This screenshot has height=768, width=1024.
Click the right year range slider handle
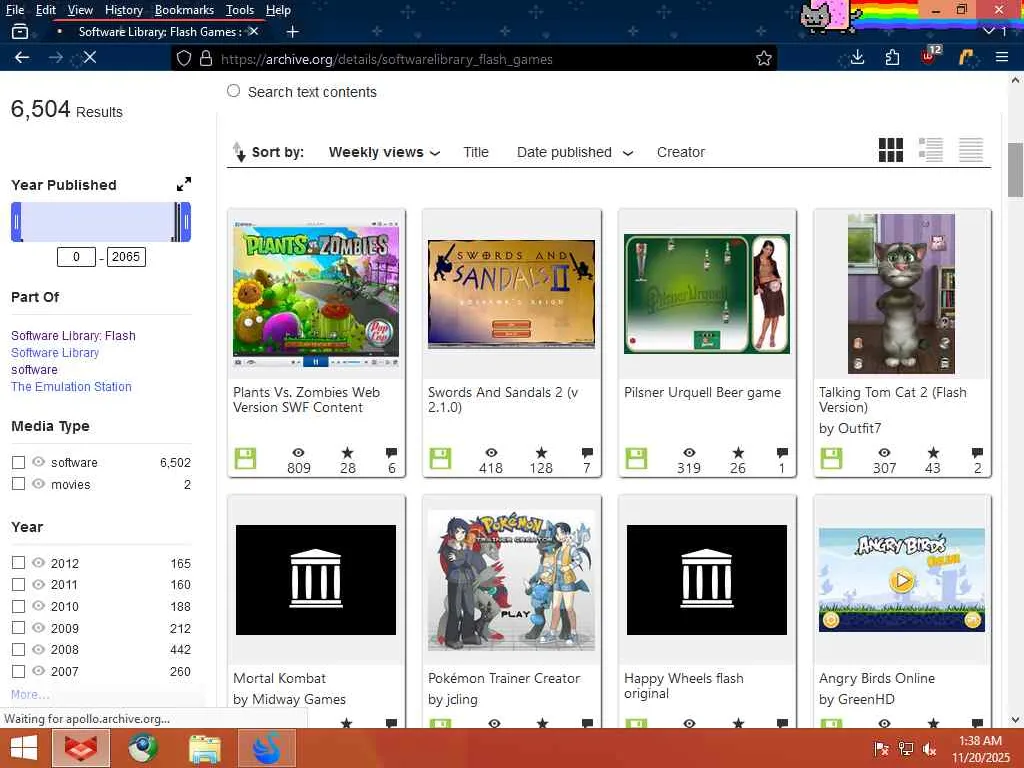(185, 222)
